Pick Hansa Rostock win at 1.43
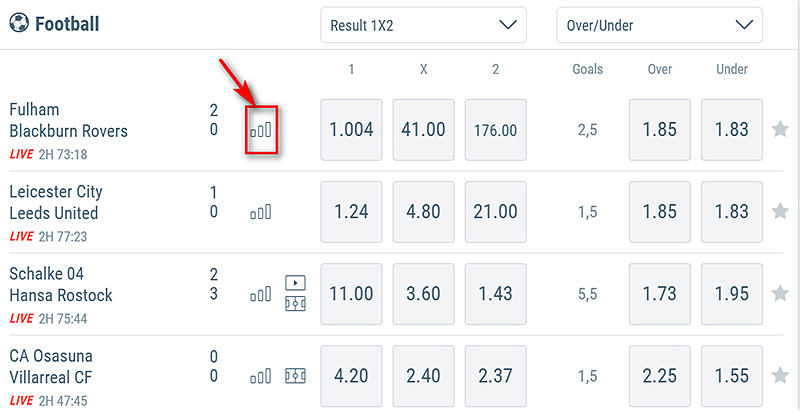Image resolution: width=800 pixels, height=411 pixels. click(496, 294)
